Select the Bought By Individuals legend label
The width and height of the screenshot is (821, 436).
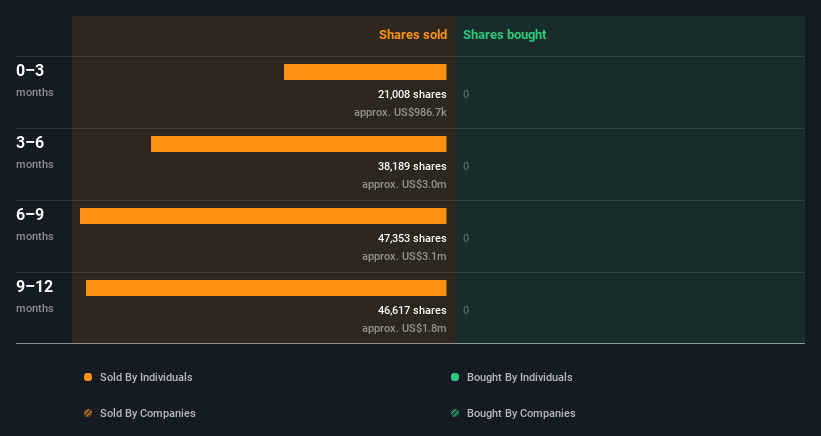pos(519,377)
